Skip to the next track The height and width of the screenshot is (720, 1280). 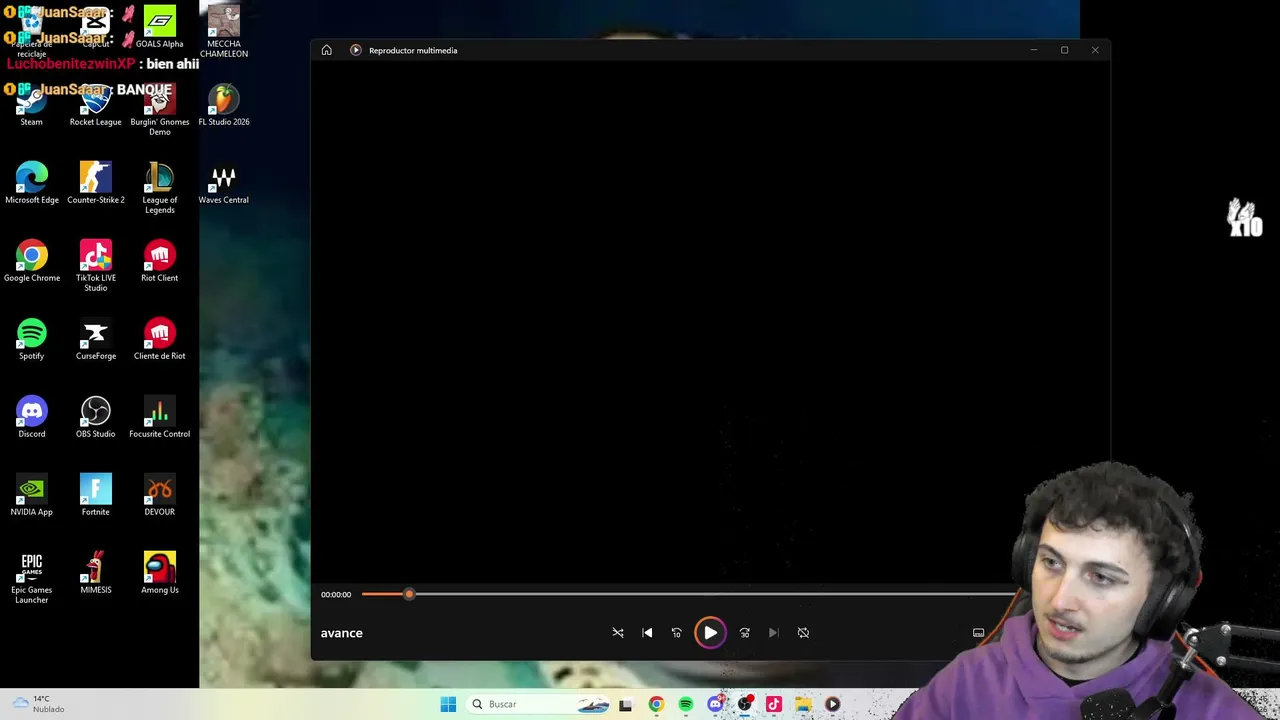773,633
